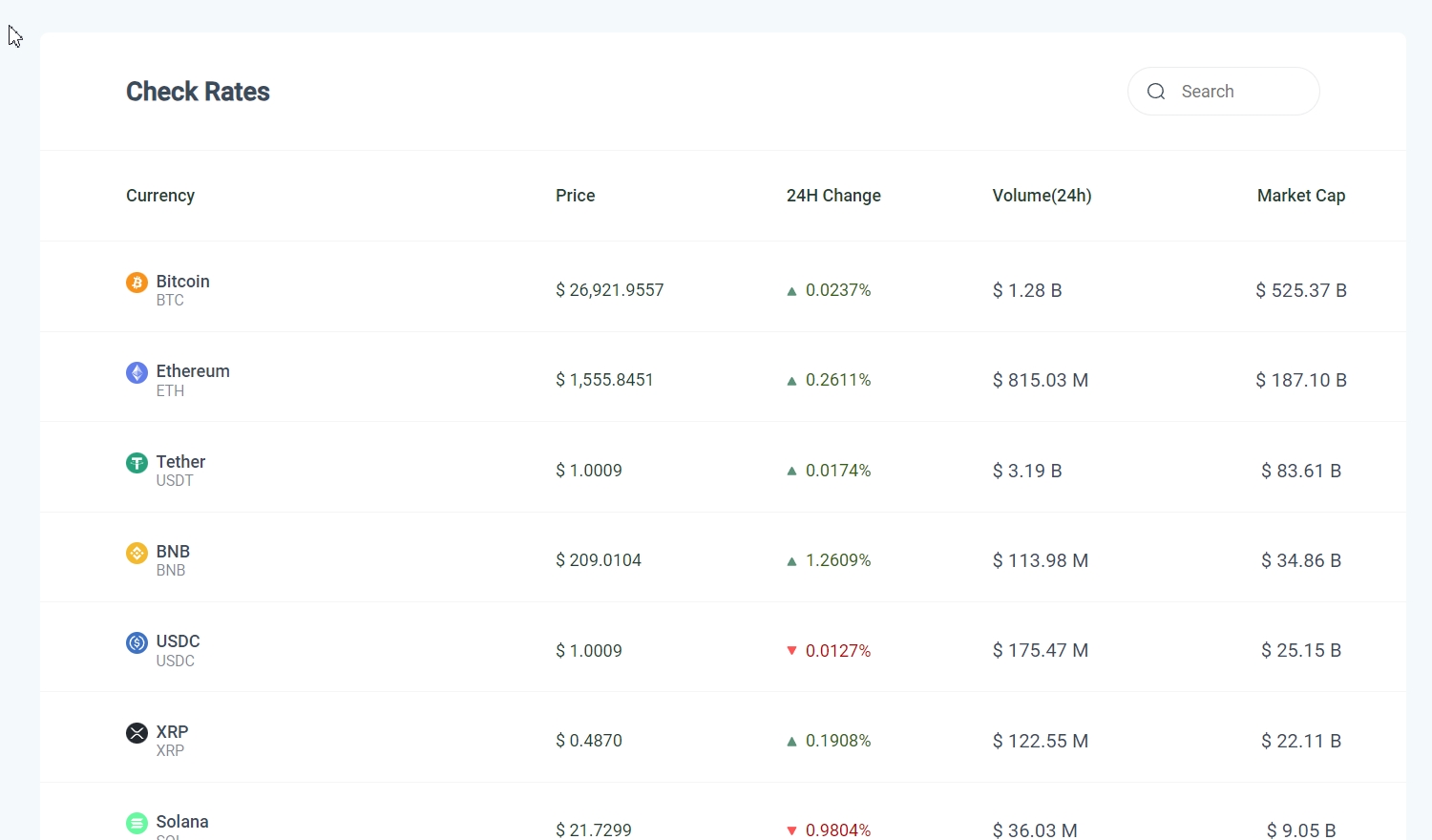The width and height of the screenshot is (1432, 840).
Task: Click the Tether coin icon
Action: 137,463
